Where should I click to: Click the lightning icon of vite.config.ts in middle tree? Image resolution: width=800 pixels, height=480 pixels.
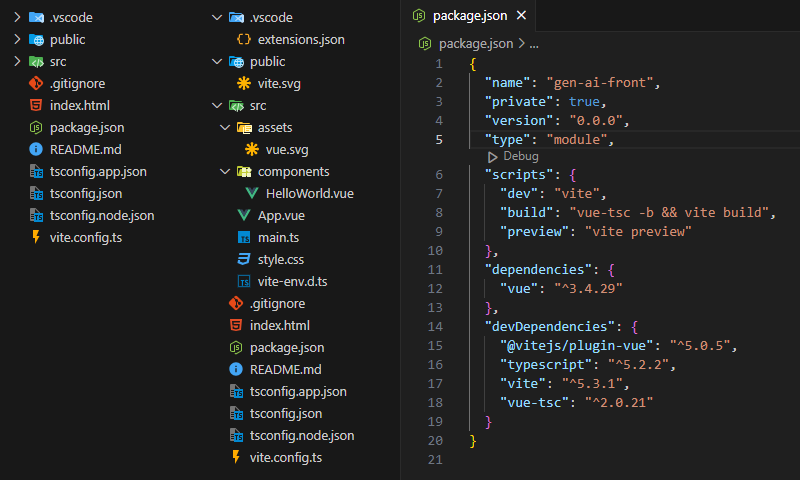click(x=236, y=457)
